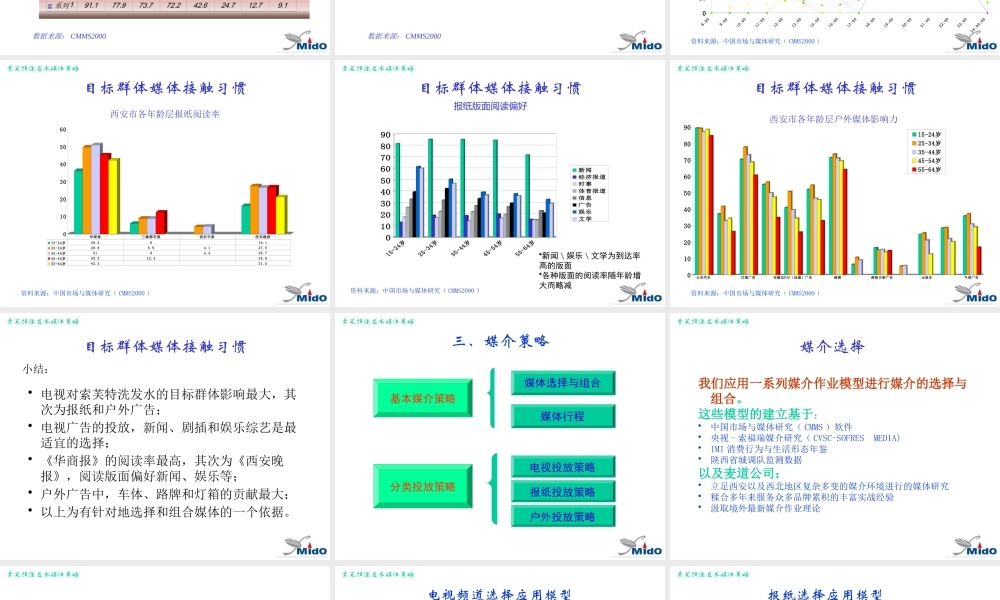Select the 报纸选择应用模型 slide

pos(835,583)
